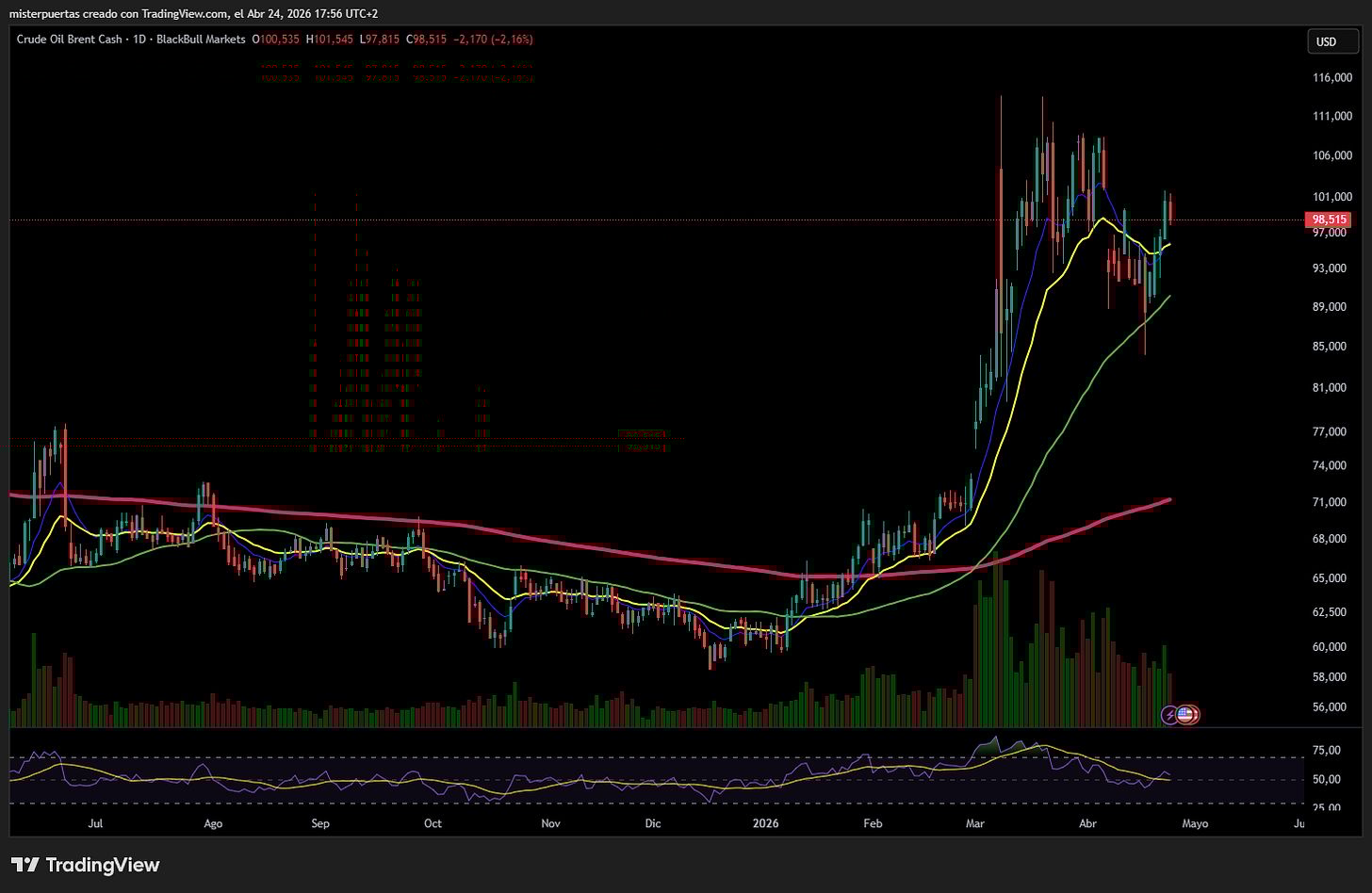Click the '74,000' price axis label
The width and height of the screenshot is (1372, 893).
[x=1331, y=465]
